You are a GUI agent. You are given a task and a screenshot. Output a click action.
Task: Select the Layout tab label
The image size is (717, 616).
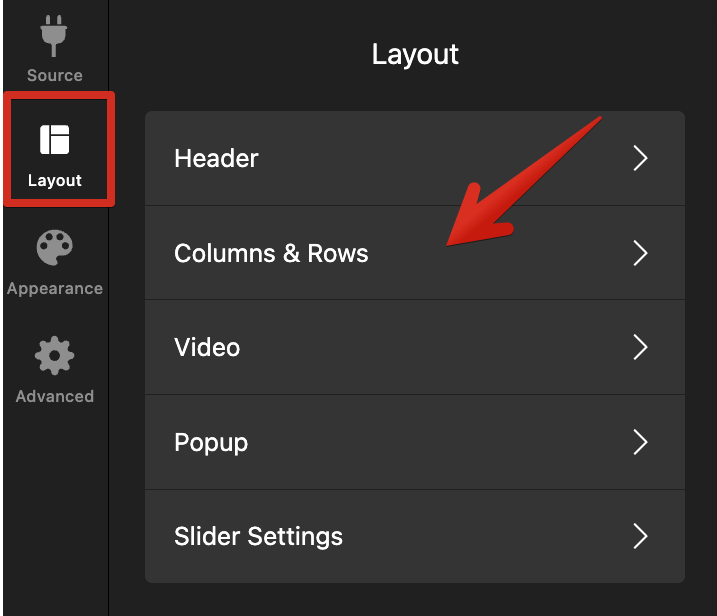coord(54,180)
